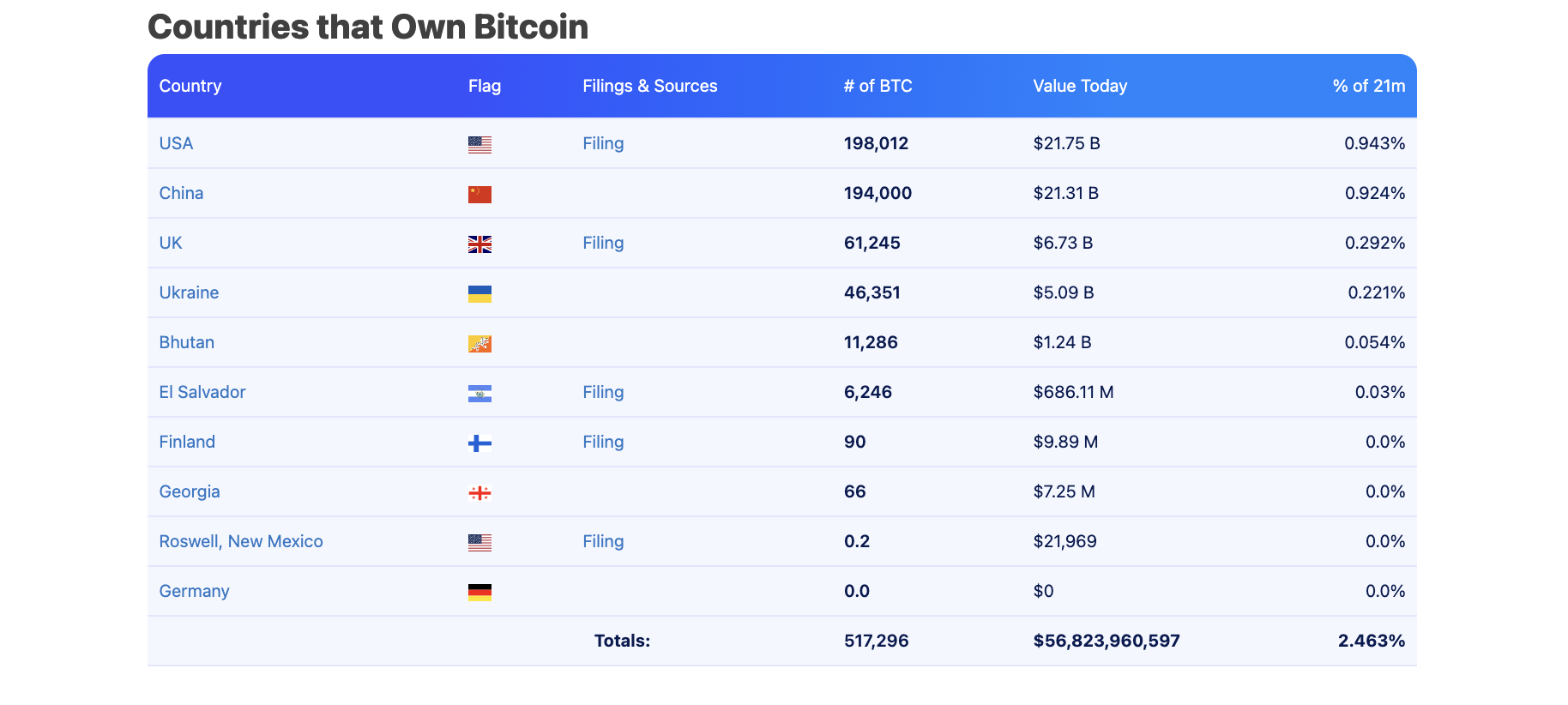Open the Filing link for UK
This screenshot has width=1568, height=705.
click(x=603, y=243)
